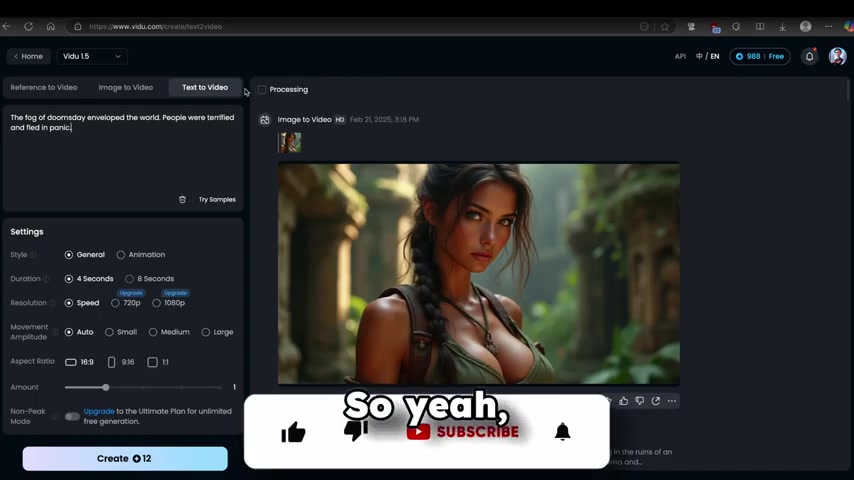Viewport: 854px width, 480px height.
Task: Set movement amplitude to Large
Action: [217, 332]
